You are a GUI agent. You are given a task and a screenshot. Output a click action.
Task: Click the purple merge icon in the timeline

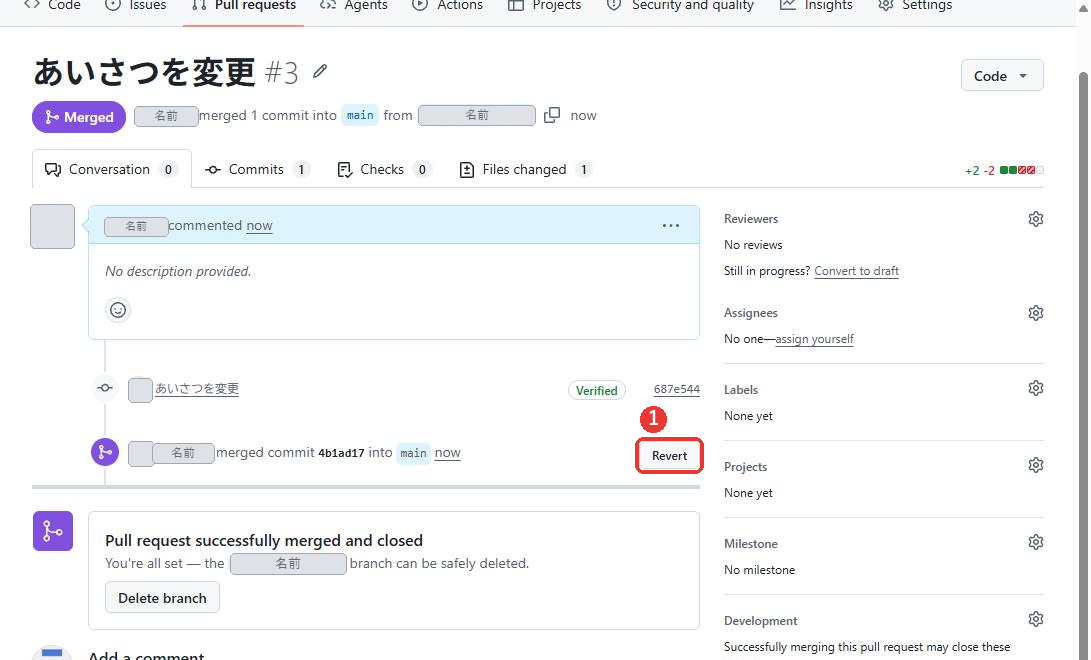coord(105,452)
